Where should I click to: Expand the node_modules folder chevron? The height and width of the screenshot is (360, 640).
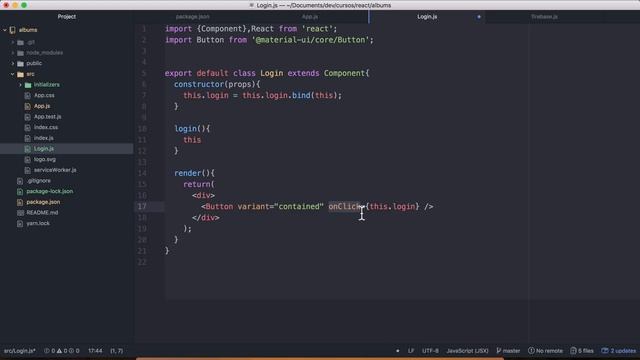13,53
